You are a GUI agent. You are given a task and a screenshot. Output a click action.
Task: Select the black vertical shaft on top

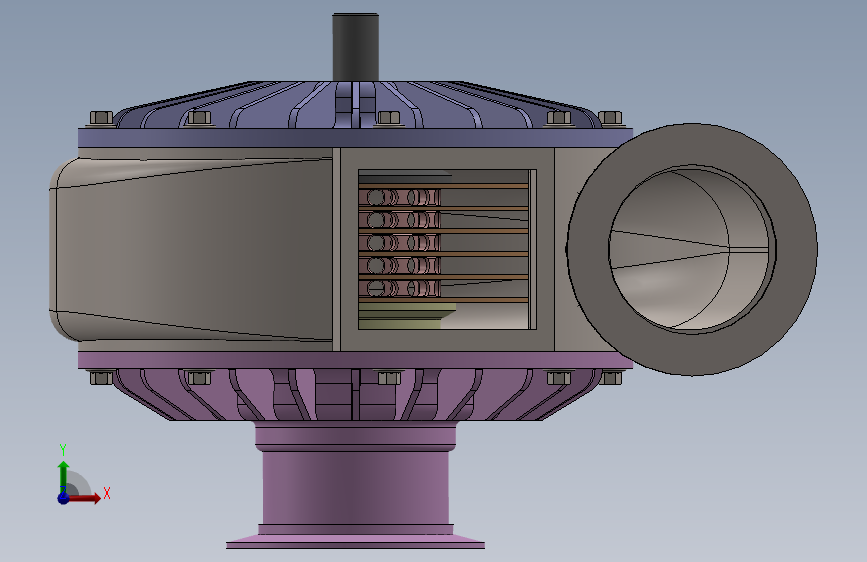click(x=356, y=48)
